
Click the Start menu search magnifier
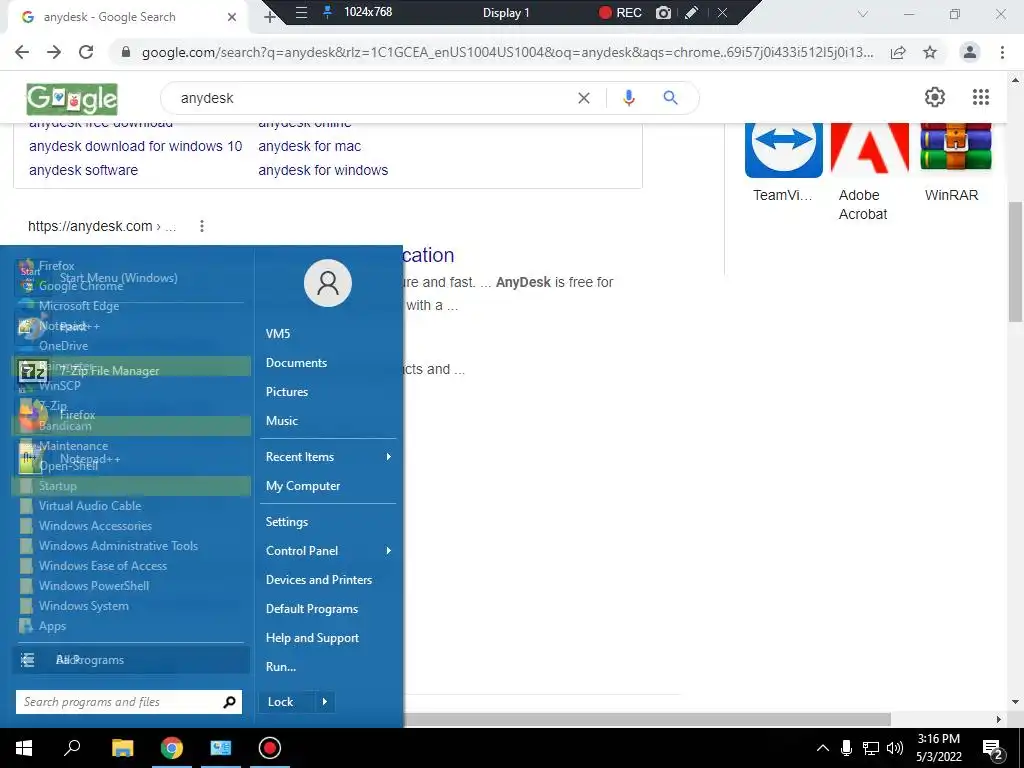[229, 702]
